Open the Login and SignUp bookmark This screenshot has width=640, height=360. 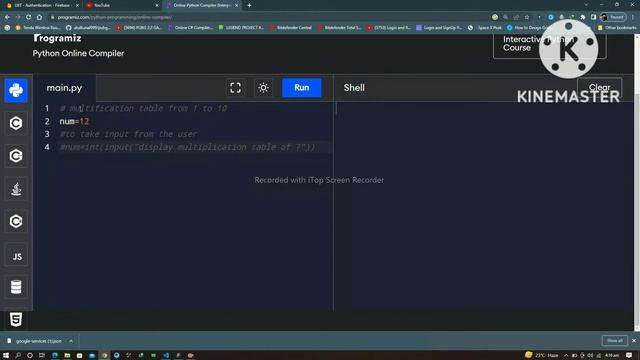(439, 28)
